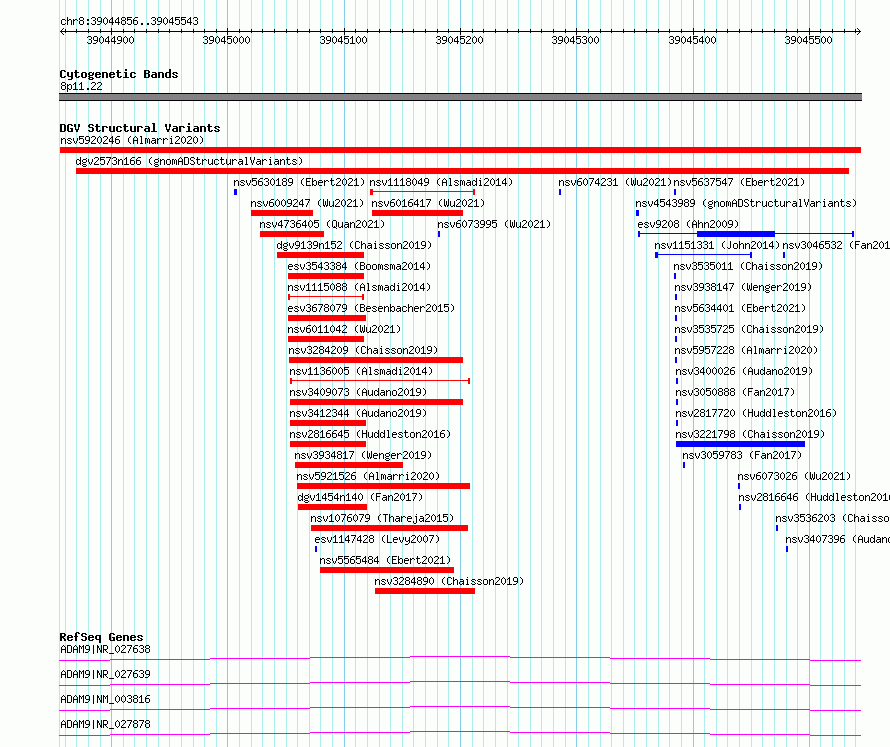Select esv3543384 (Boomsma2014) label
Screen dimensions: 890x747
coord(359,266)
